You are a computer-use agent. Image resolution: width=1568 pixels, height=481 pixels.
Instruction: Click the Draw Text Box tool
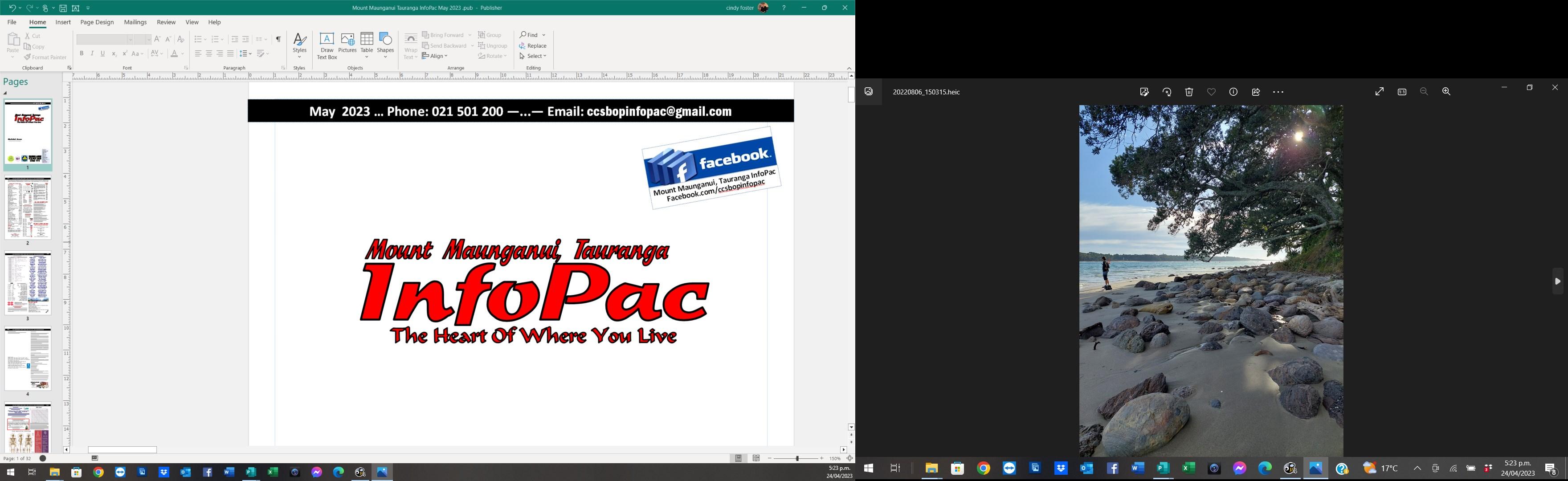(327, 46)
